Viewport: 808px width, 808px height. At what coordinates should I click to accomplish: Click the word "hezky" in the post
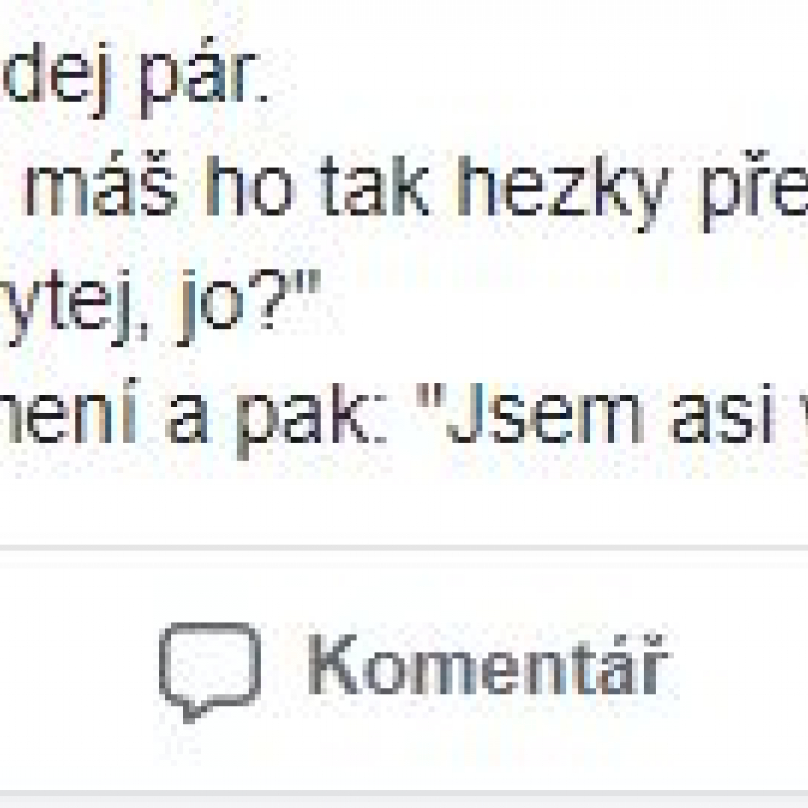(565, 191)
